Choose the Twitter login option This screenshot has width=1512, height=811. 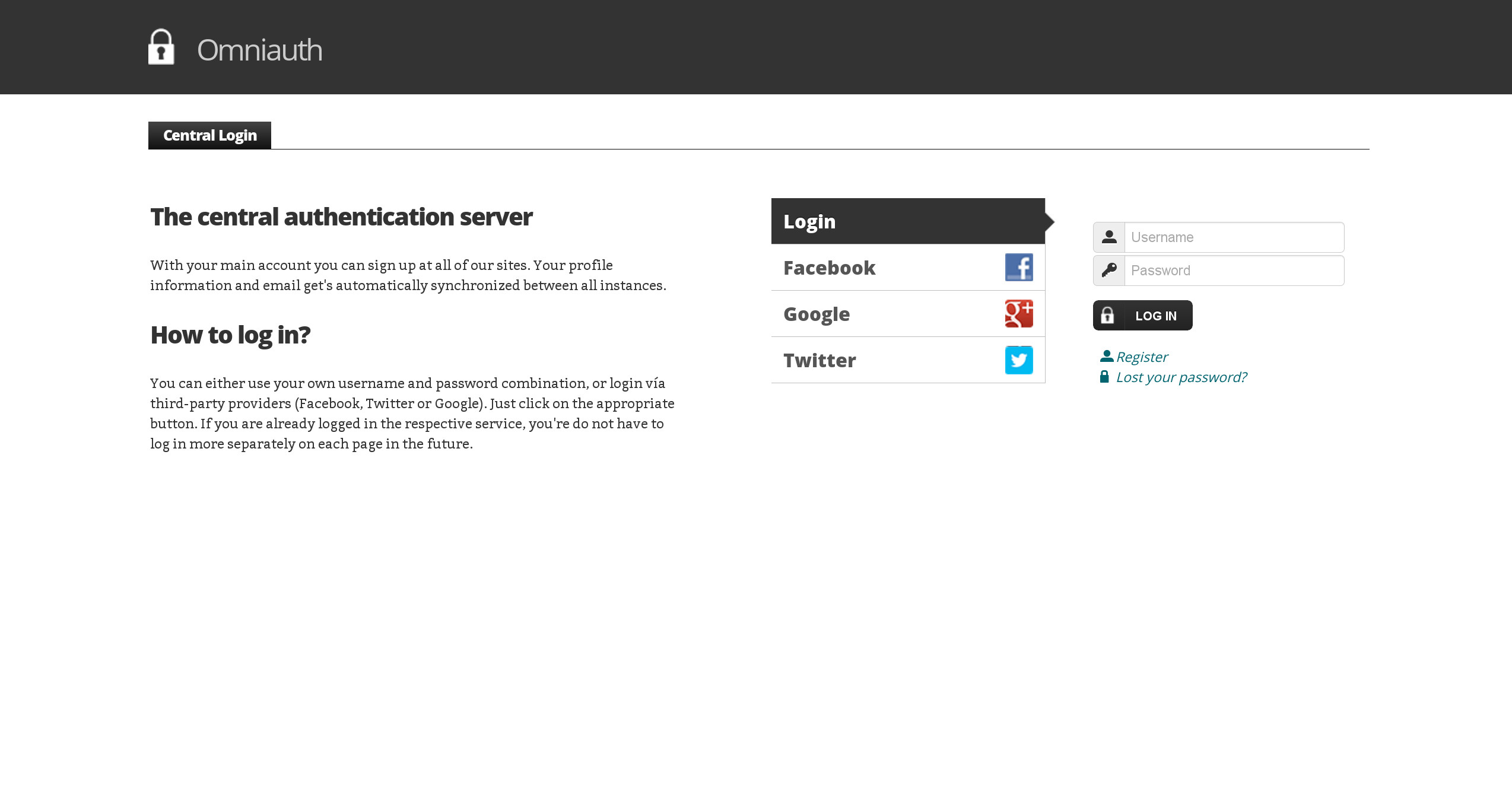tap(908, 360)
